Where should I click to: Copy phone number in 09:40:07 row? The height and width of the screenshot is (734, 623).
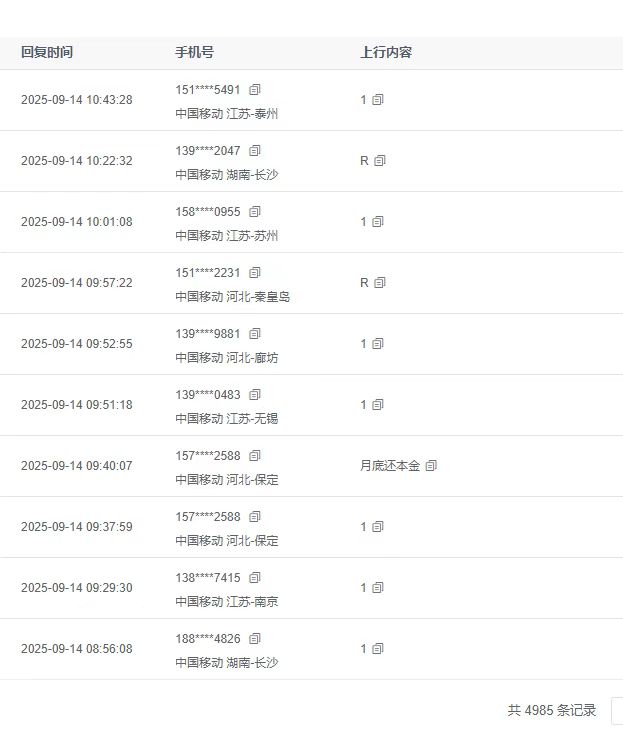pyautogui.click(x=255, y=455)
